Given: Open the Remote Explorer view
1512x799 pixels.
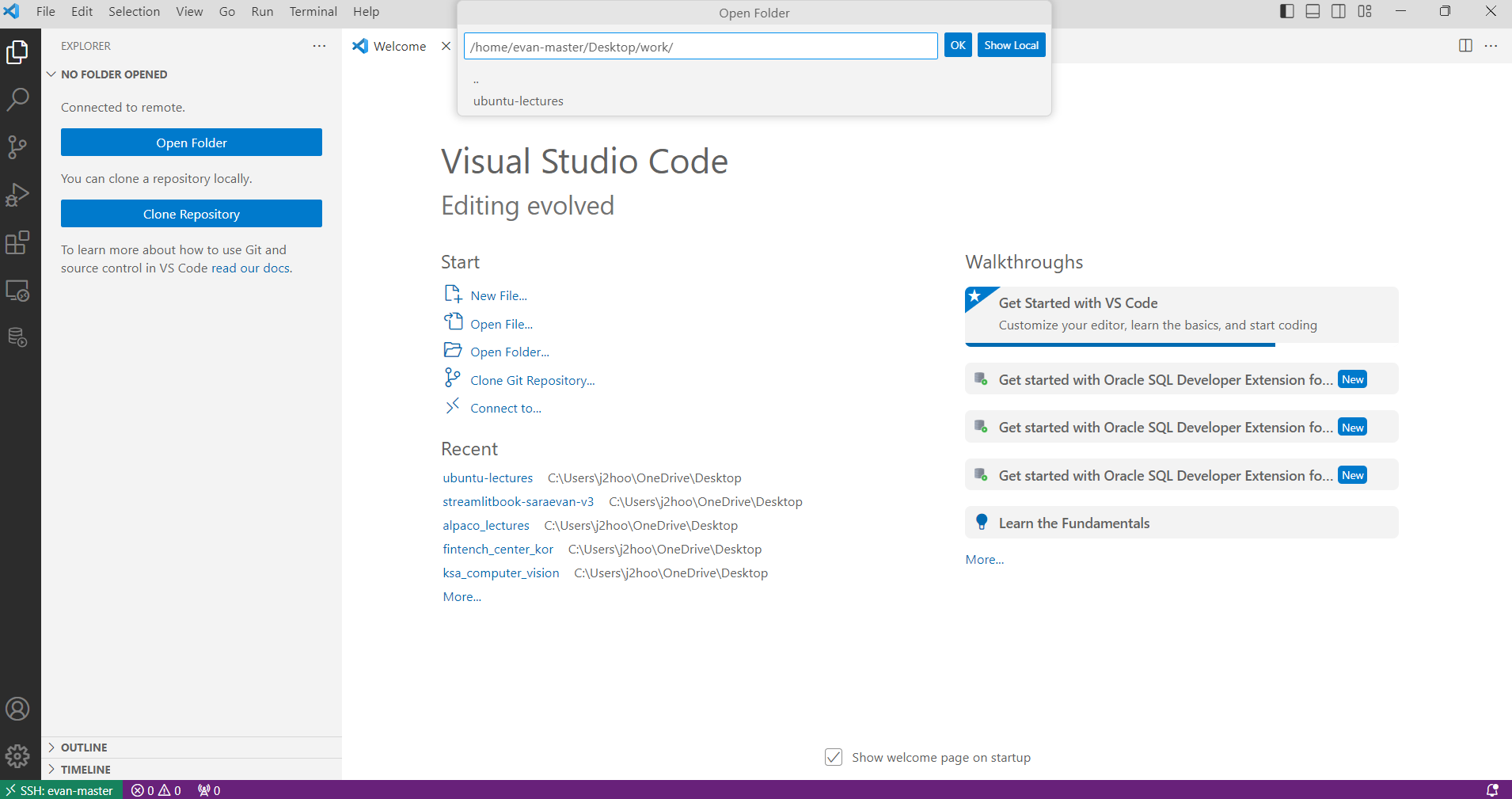Looking at the screenshot, I should click(x=17, y=291).
